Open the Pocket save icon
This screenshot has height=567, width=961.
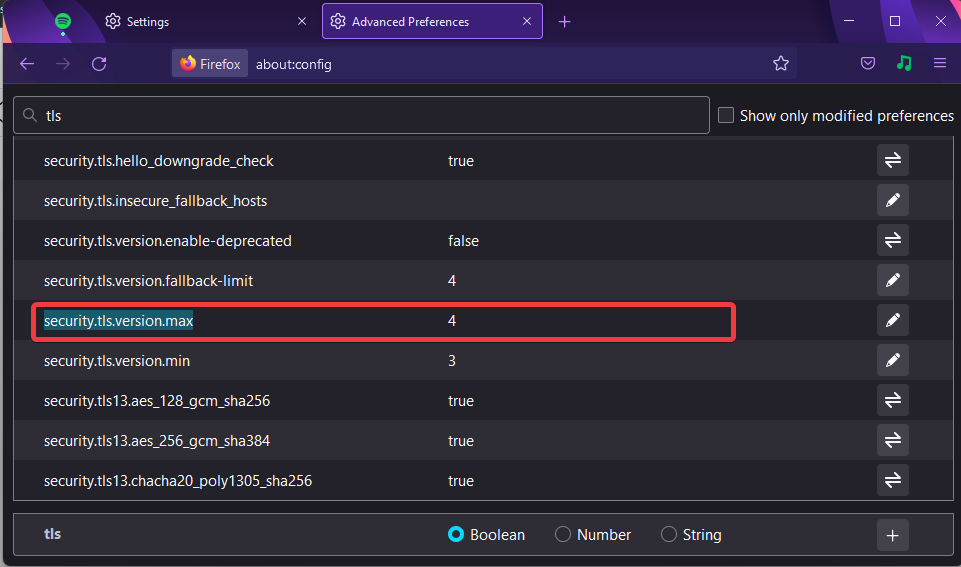pos(868,63)
